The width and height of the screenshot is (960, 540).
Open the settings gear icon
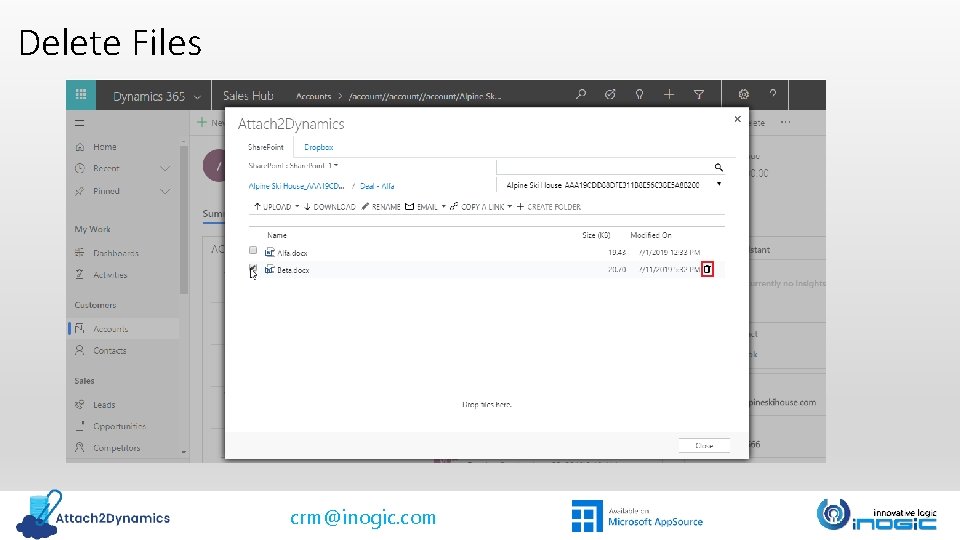(x=743, y=94)
